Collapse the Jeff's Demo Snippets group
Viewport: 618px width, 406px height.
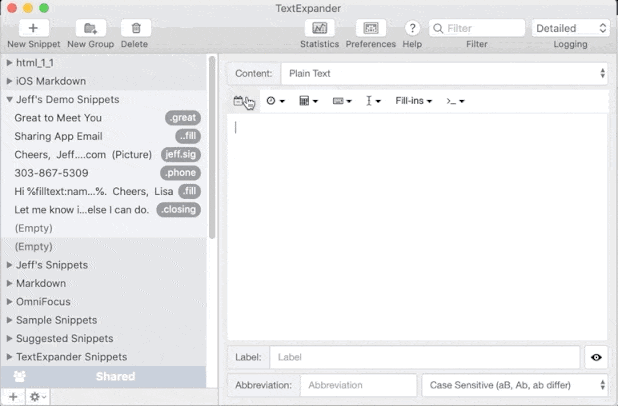(x=9, y=100)
